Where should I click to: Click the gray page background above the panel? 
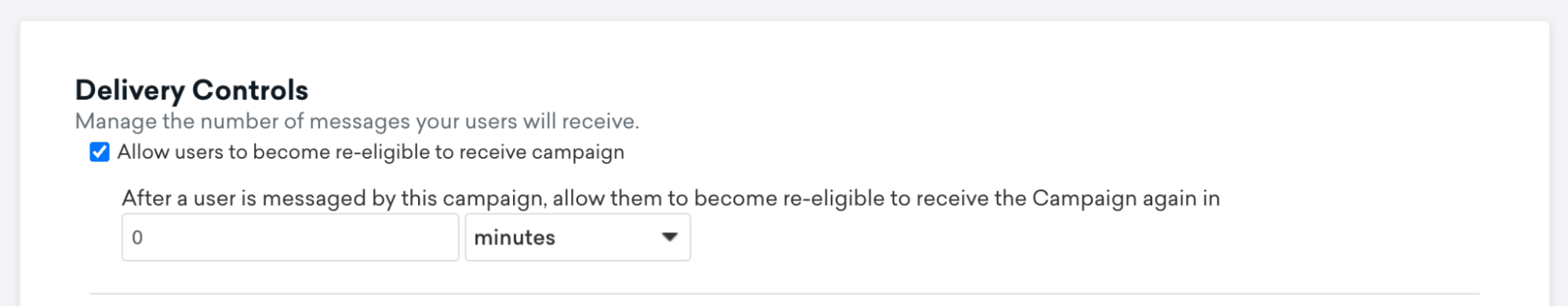click(784, 9)
